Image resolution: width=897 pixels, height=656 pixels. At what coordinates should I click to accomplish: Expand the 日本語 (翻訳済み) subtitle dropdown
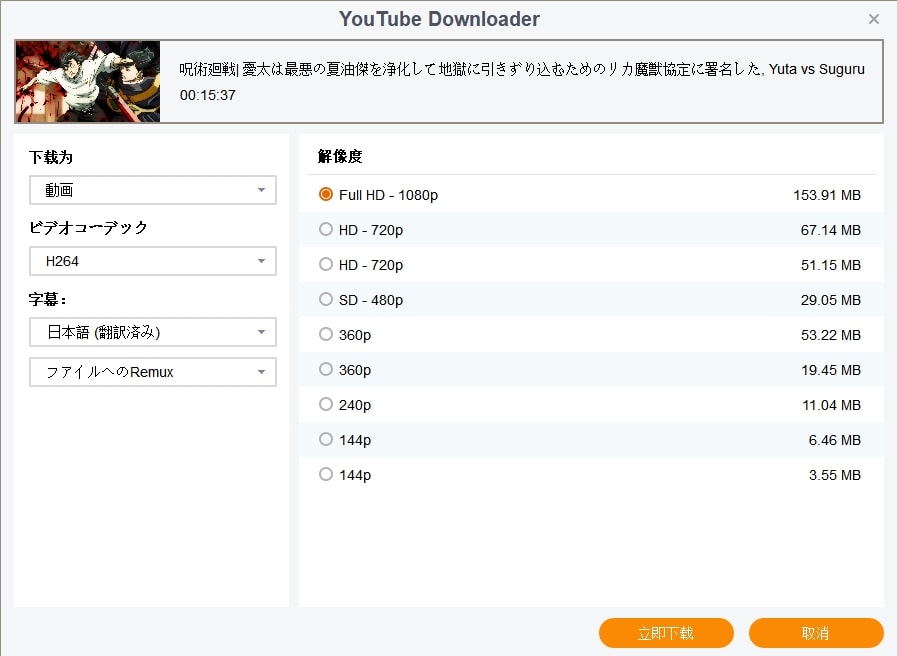tap(153, 332)
